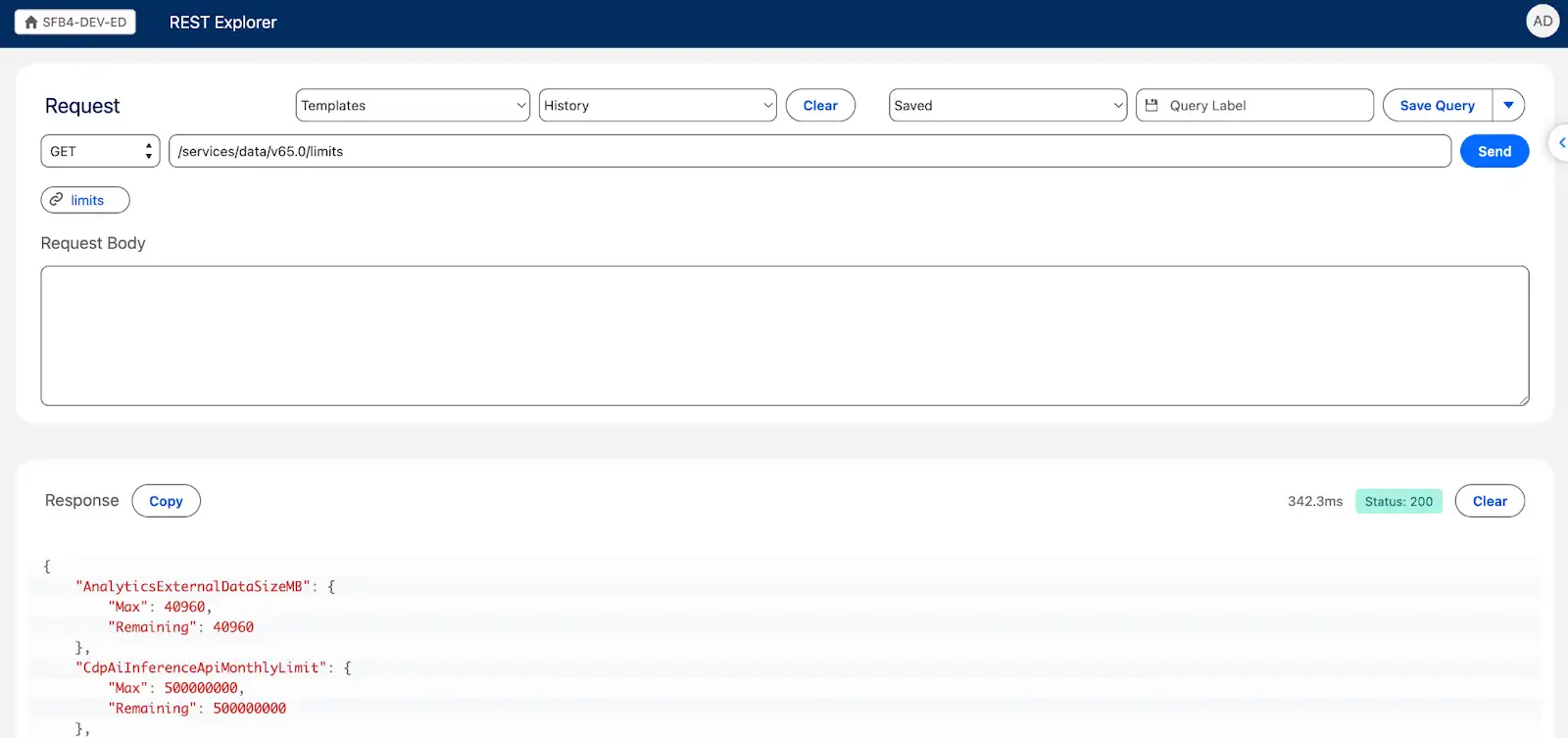Click the home icon in SFB4-DEV-ED badge

[x=31, y=22]
